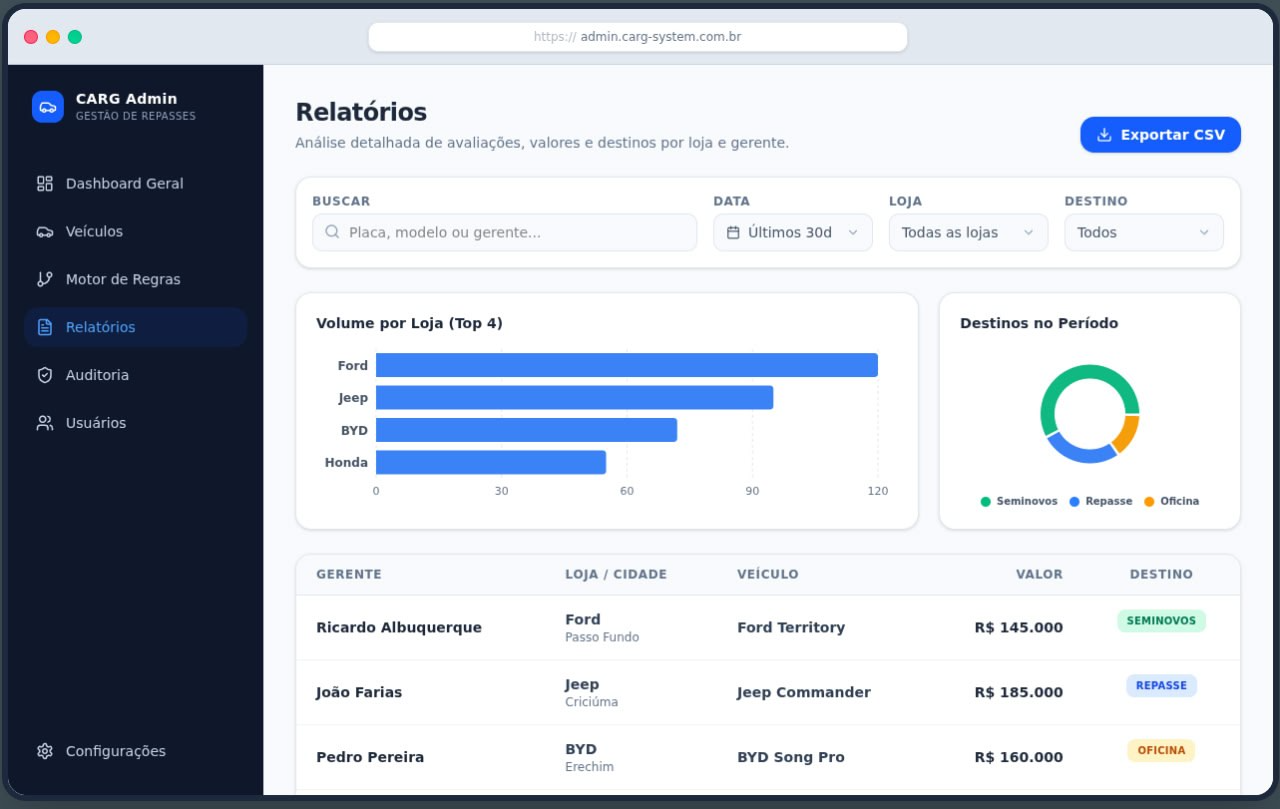Click the Veículos car icon in sidebar

44,232
